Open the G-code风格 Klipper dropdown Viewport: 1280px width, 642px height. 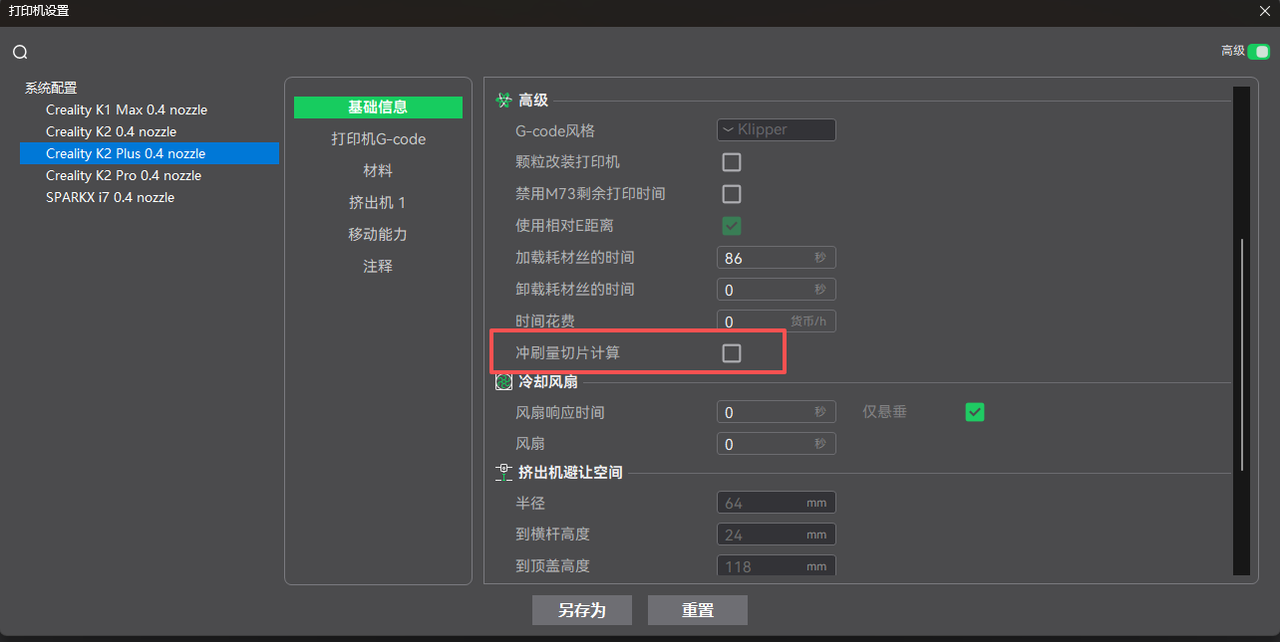tap(776, 130)
